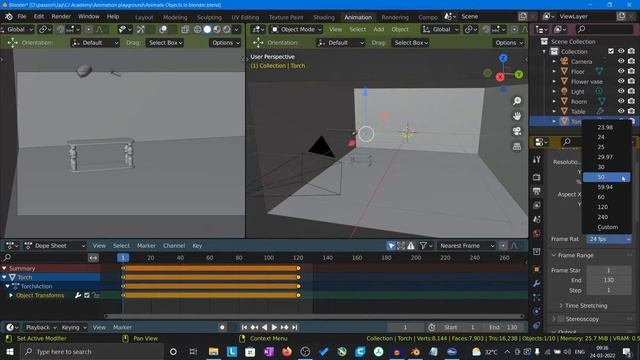640x360 pixels.
Task: Hide Camera in viewport via eye icon
Action: (x=621, y=61)
